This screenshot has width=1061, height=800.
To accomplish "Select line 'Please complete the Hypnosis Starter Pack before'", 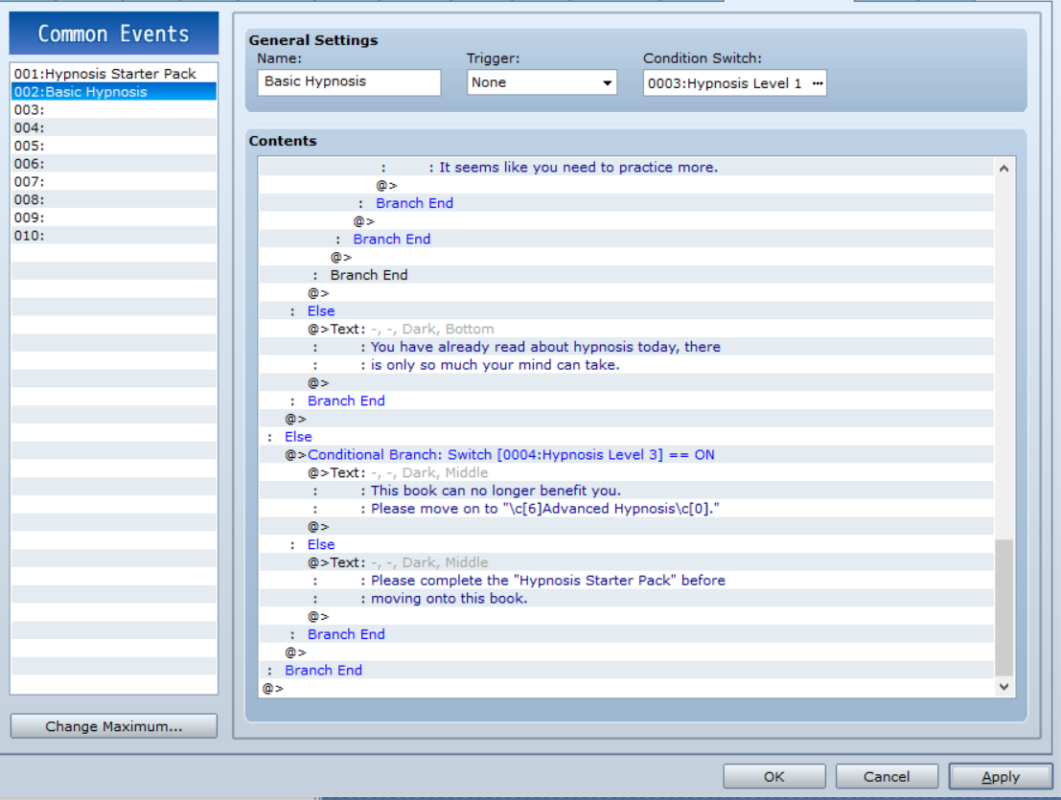I will (x=627, y=580).
